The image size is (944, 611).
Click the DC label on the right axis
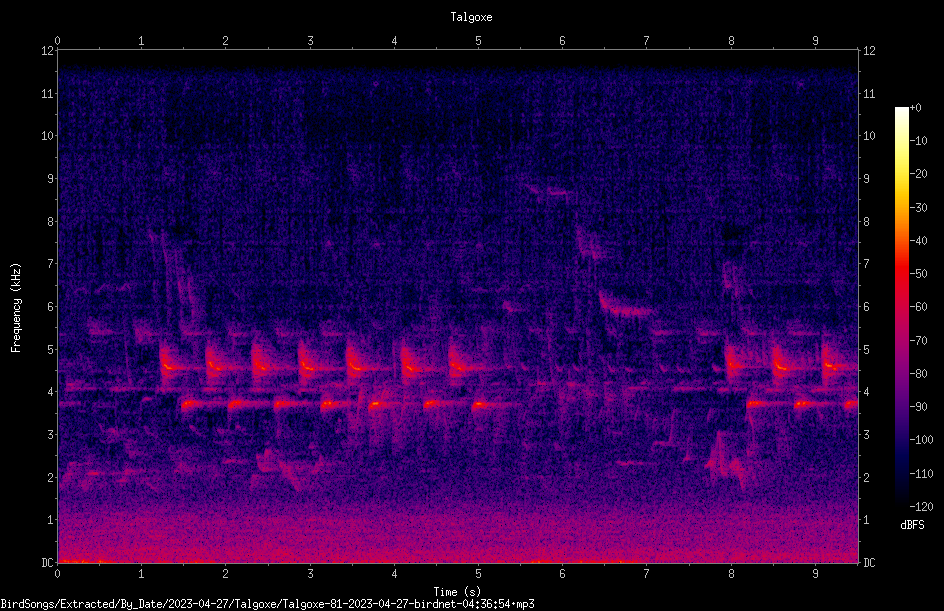pyautogui.click(x=869, y=562)
